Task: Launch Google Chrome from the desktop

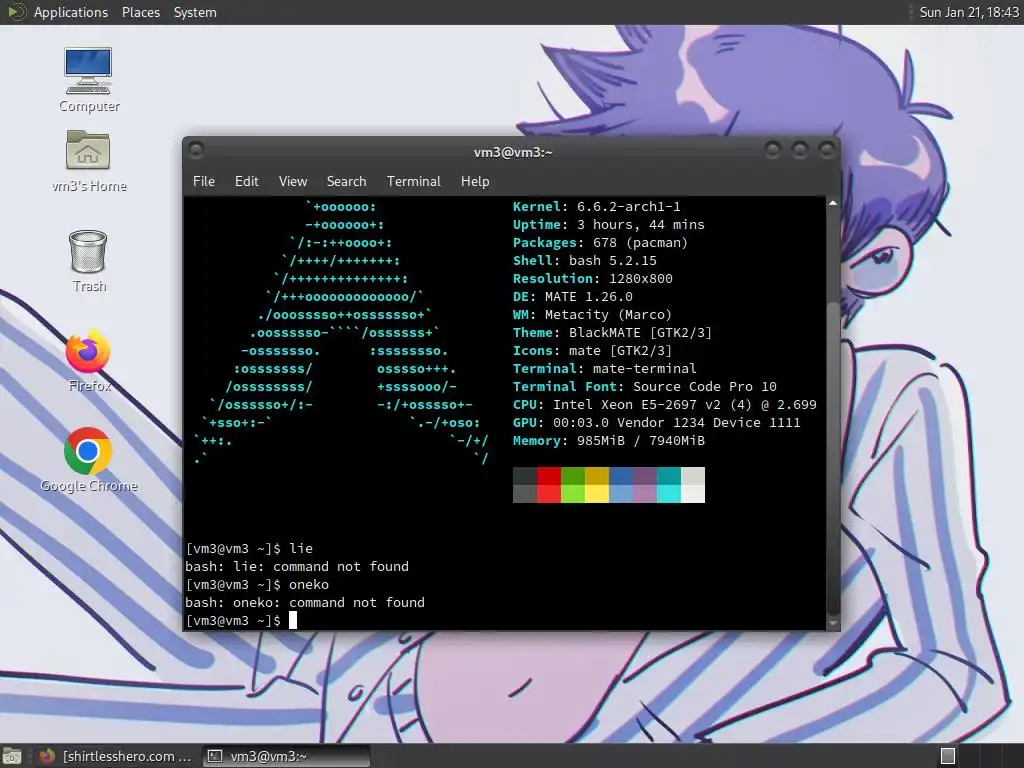Action: [x=88, y=460]
